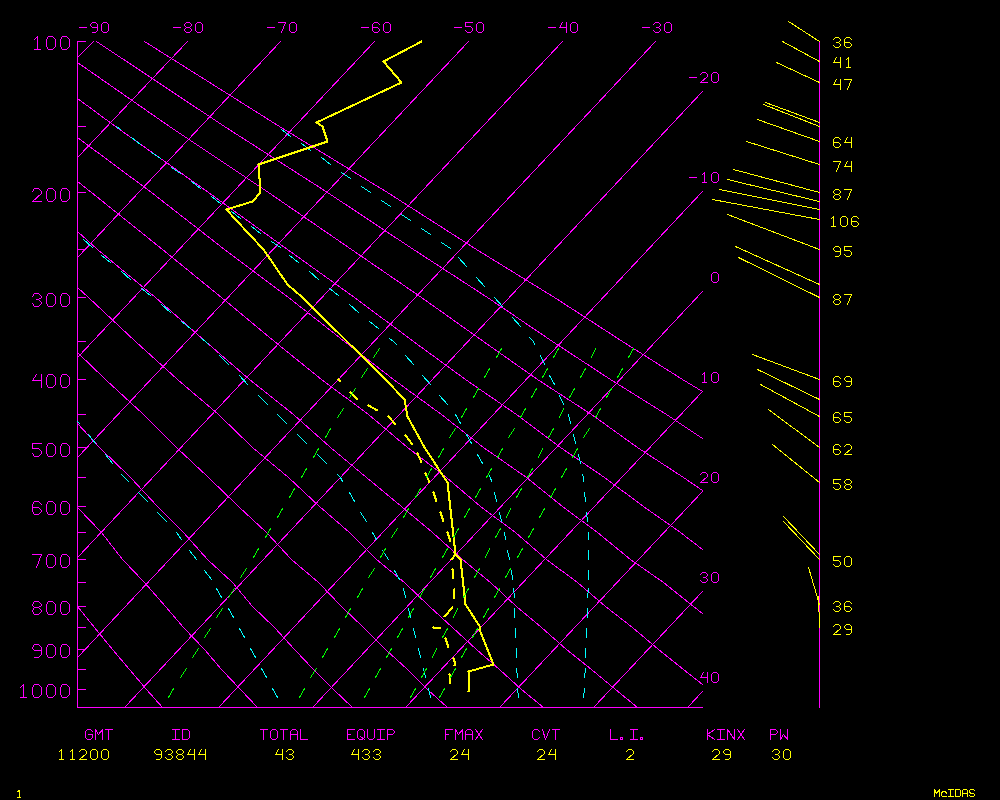Select the PW value 30
This screenshot has width=1000, height=800.
tap(781, 755)
